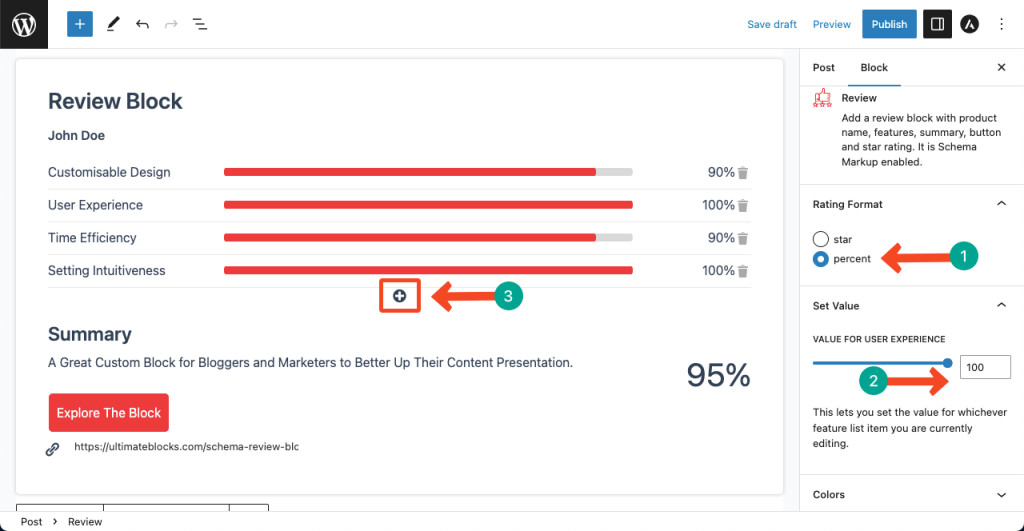Click the Undo arrow icon

click(x=142, y=24)
